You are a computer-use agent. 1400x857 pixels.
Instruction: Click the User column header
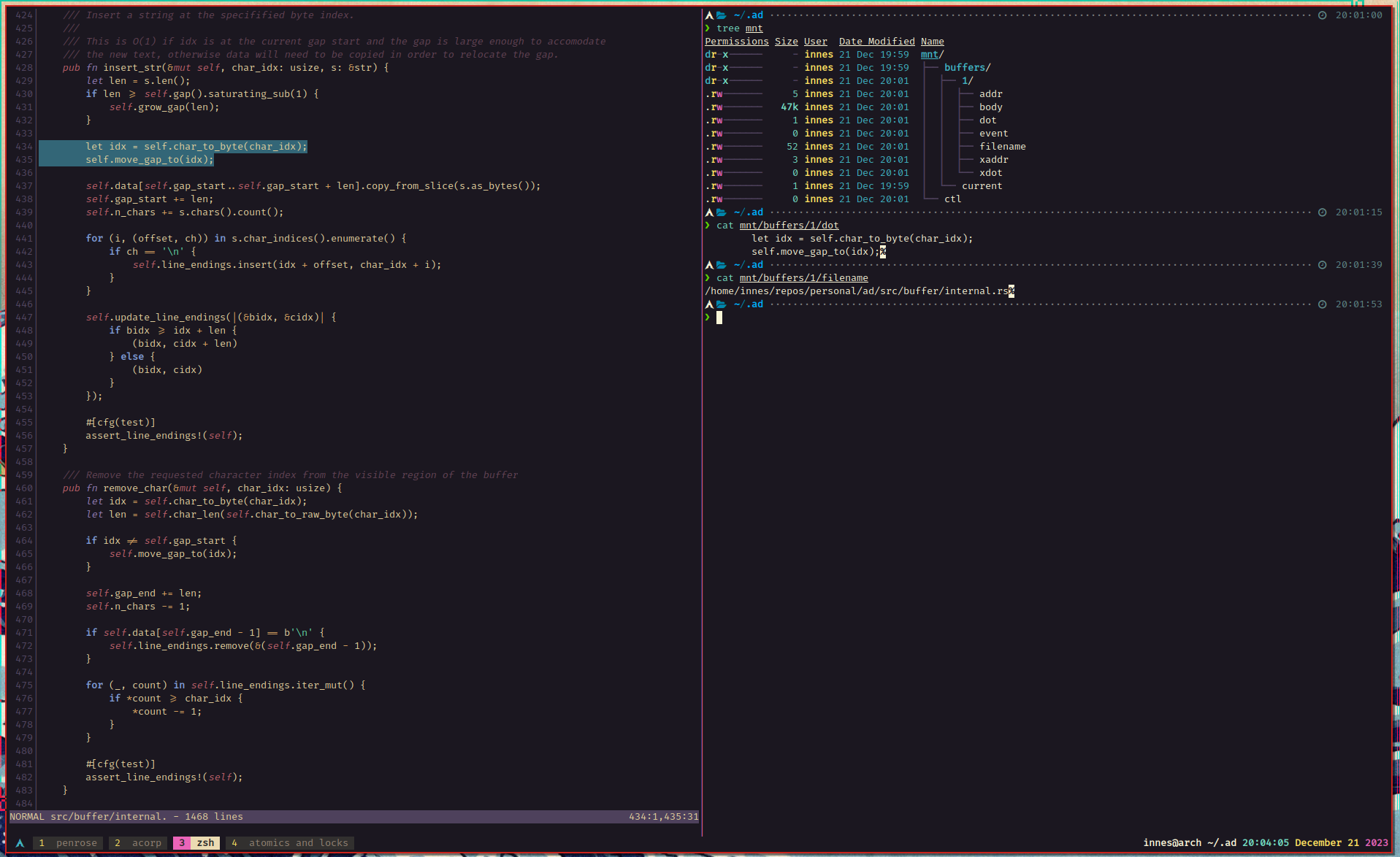(815, 42)
